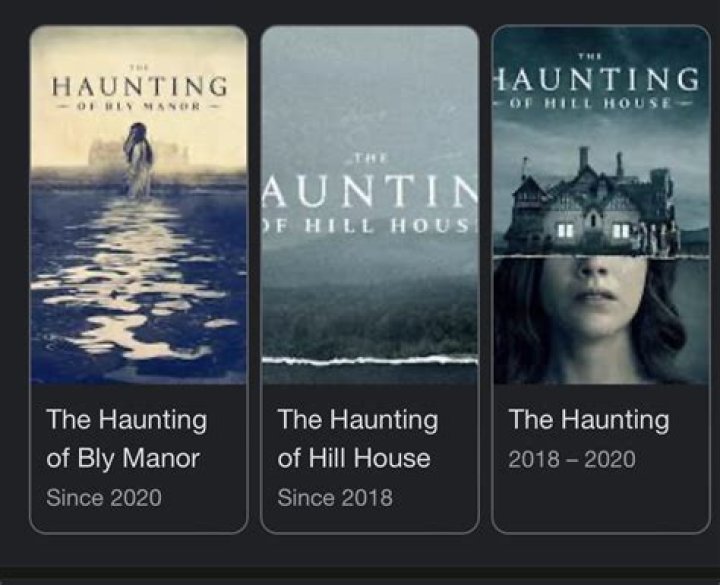Click empty area below the "2018 – 2020" card text

[x=601, y=505]
